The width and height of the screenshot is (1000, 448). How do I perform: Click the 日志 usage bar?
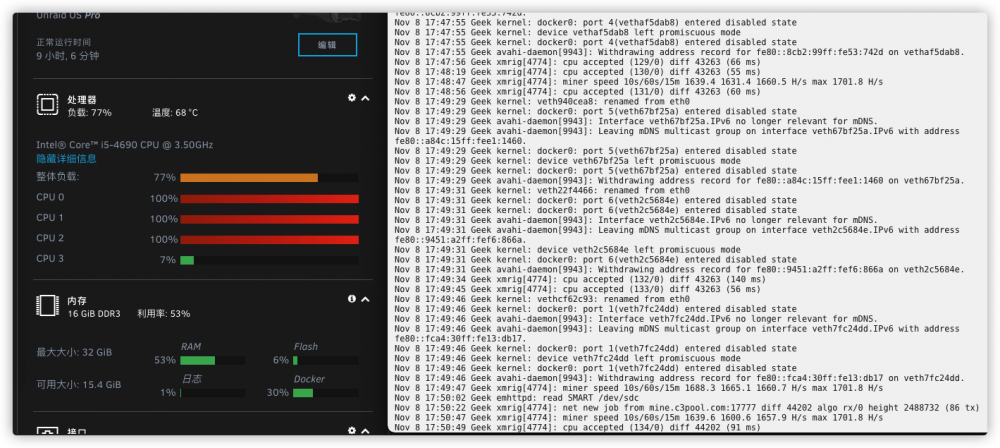point(212,392)
